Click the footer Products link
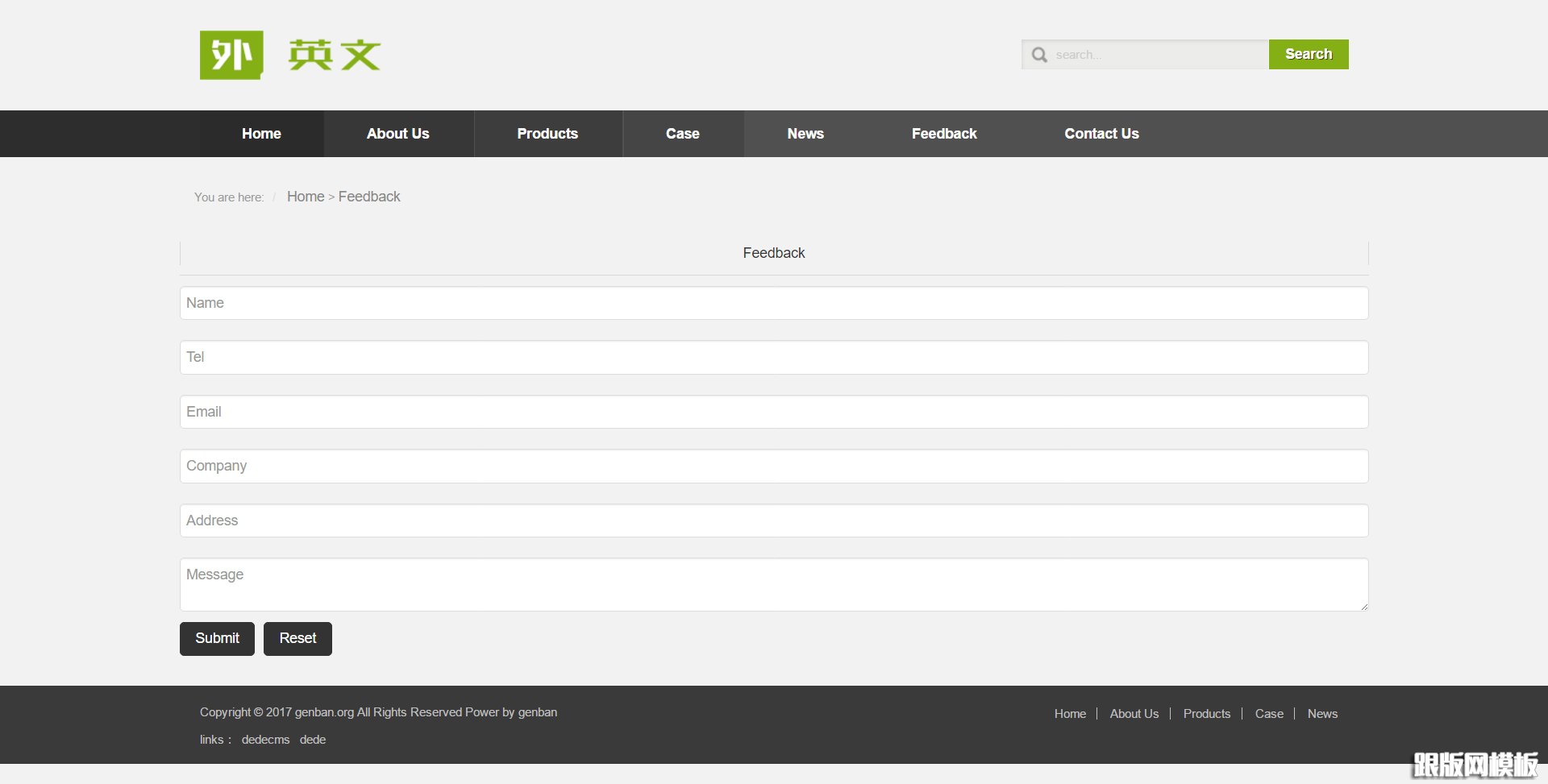This screenshot has width=1548, height=784. click(1206, 714)
